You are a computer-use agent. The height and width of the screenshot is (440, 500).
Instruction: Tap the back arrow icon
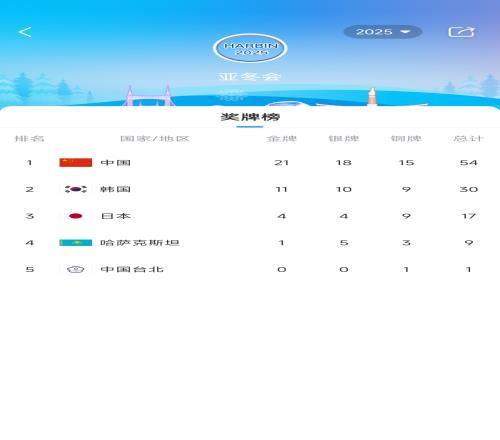[x=25, y=32]
